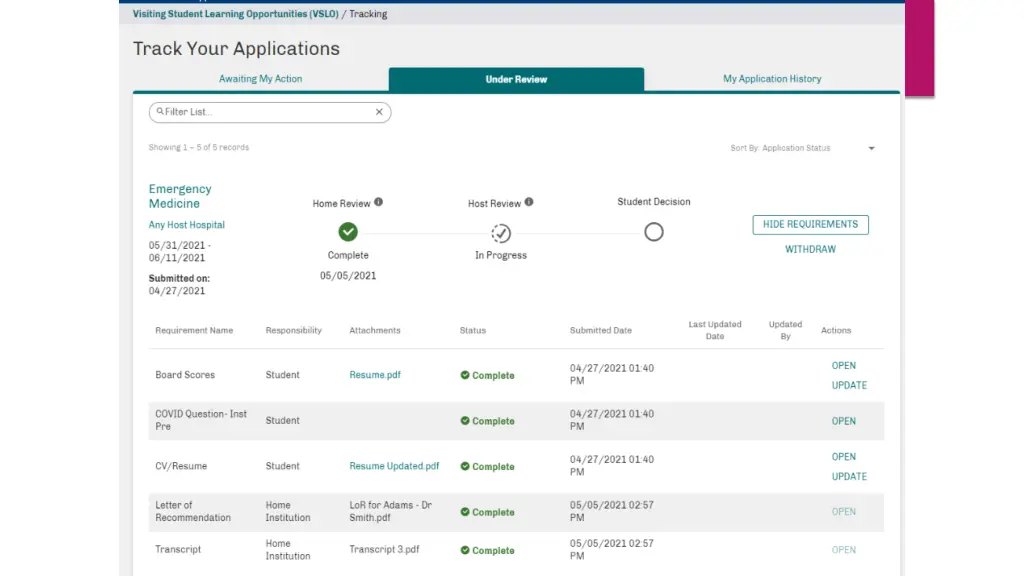Click the Requirement Name column header

point(194,330)
